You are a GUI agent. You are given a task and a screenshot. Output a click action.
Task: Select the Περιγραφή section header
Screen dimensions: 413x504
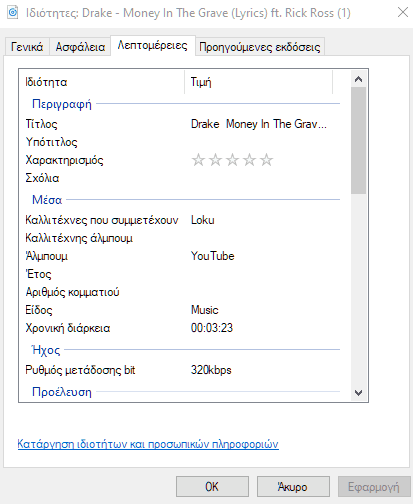click(62, 104)
